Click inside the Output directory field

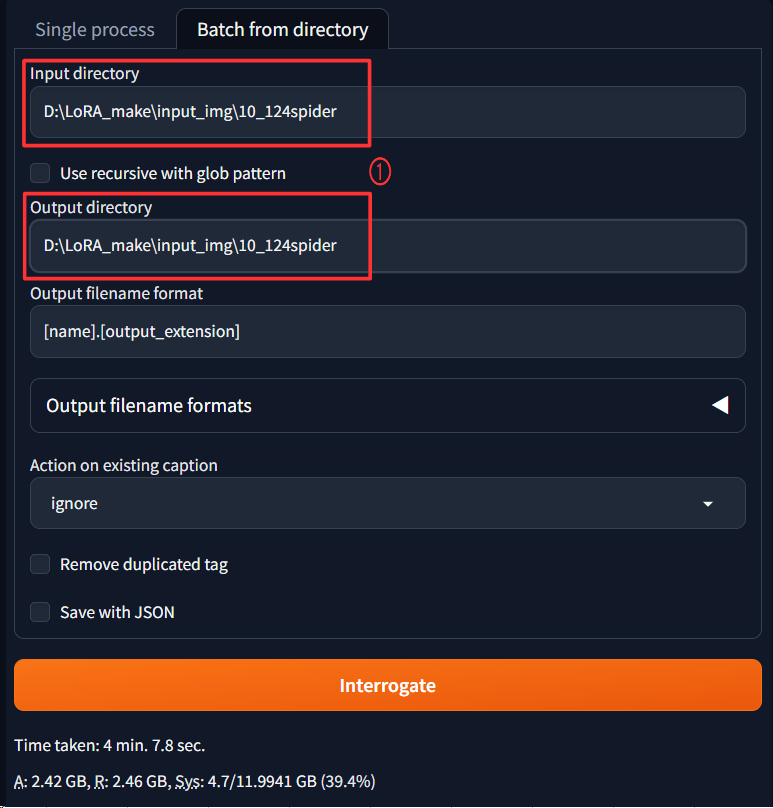pyautogui.click(x=387, y=245)
